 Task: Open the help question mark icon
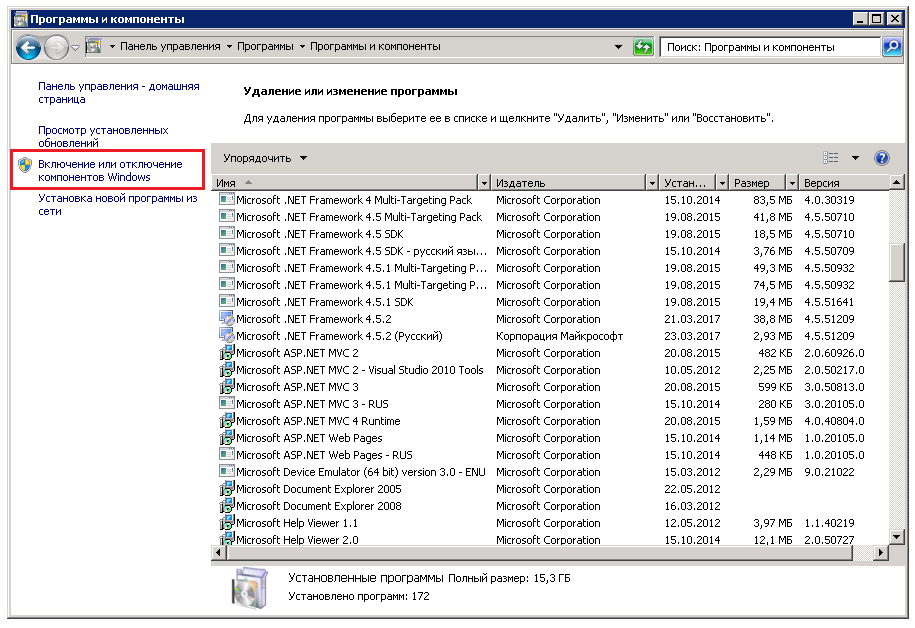coord(881,158)
